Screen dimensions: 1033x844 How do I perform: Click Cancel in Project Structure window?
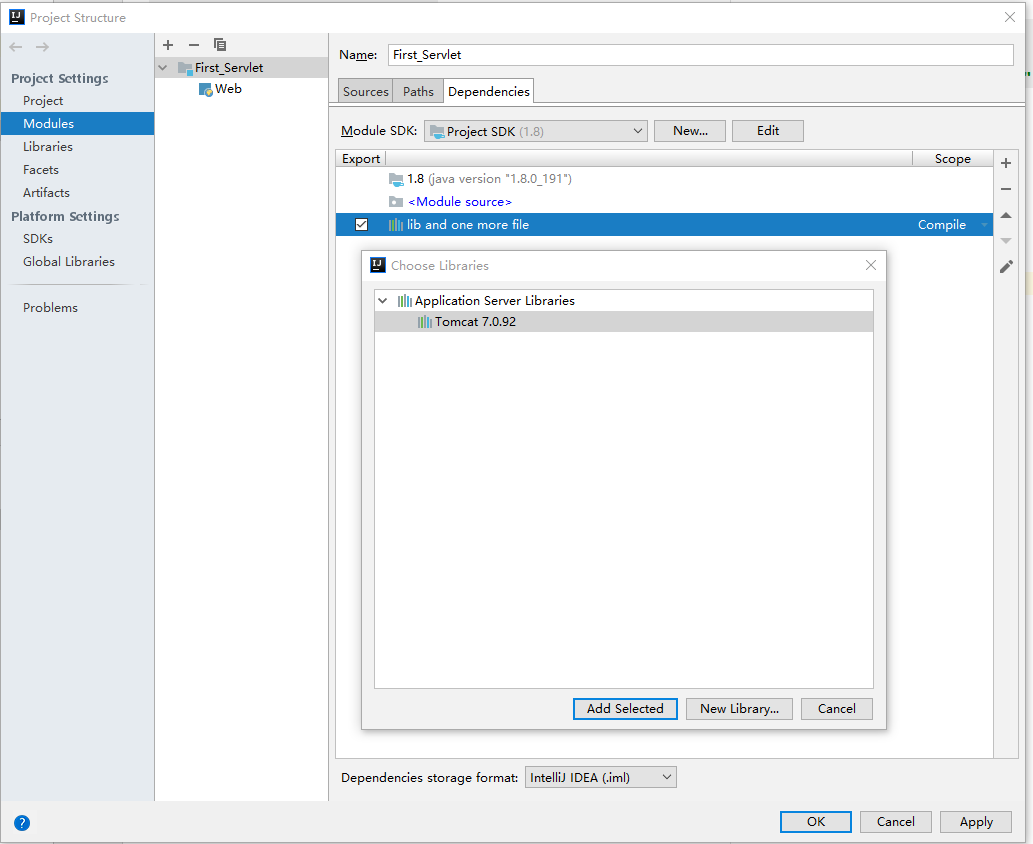895,822
